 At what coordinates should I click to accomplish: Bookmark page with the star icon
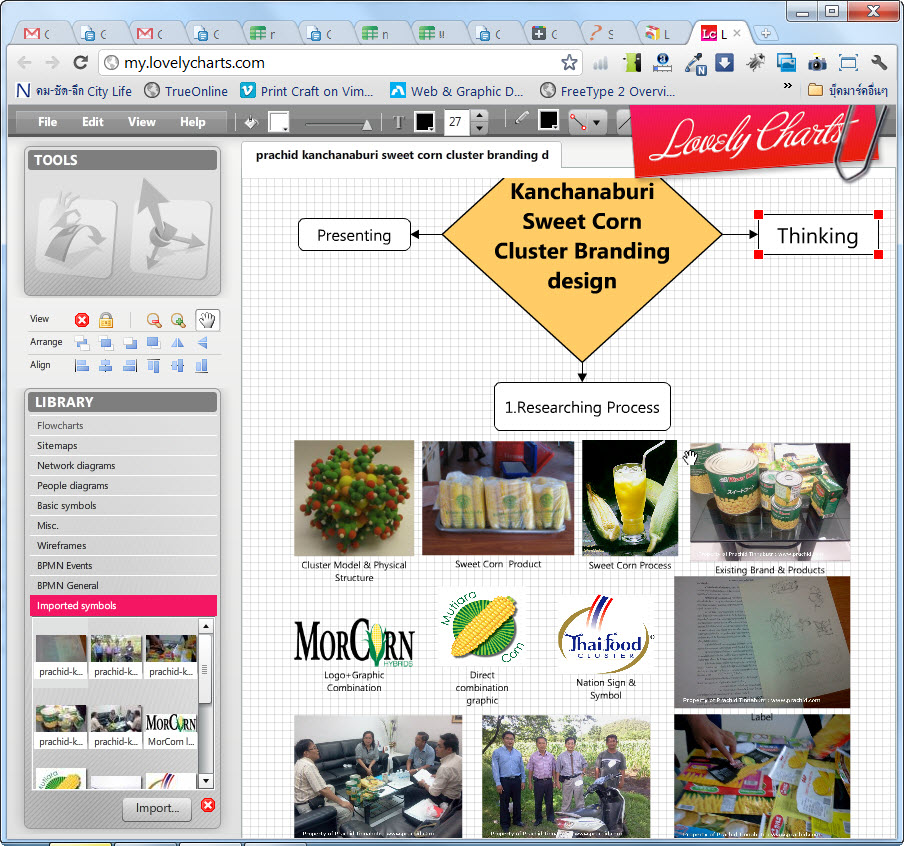pyautogui.click(x=569, y=62)
